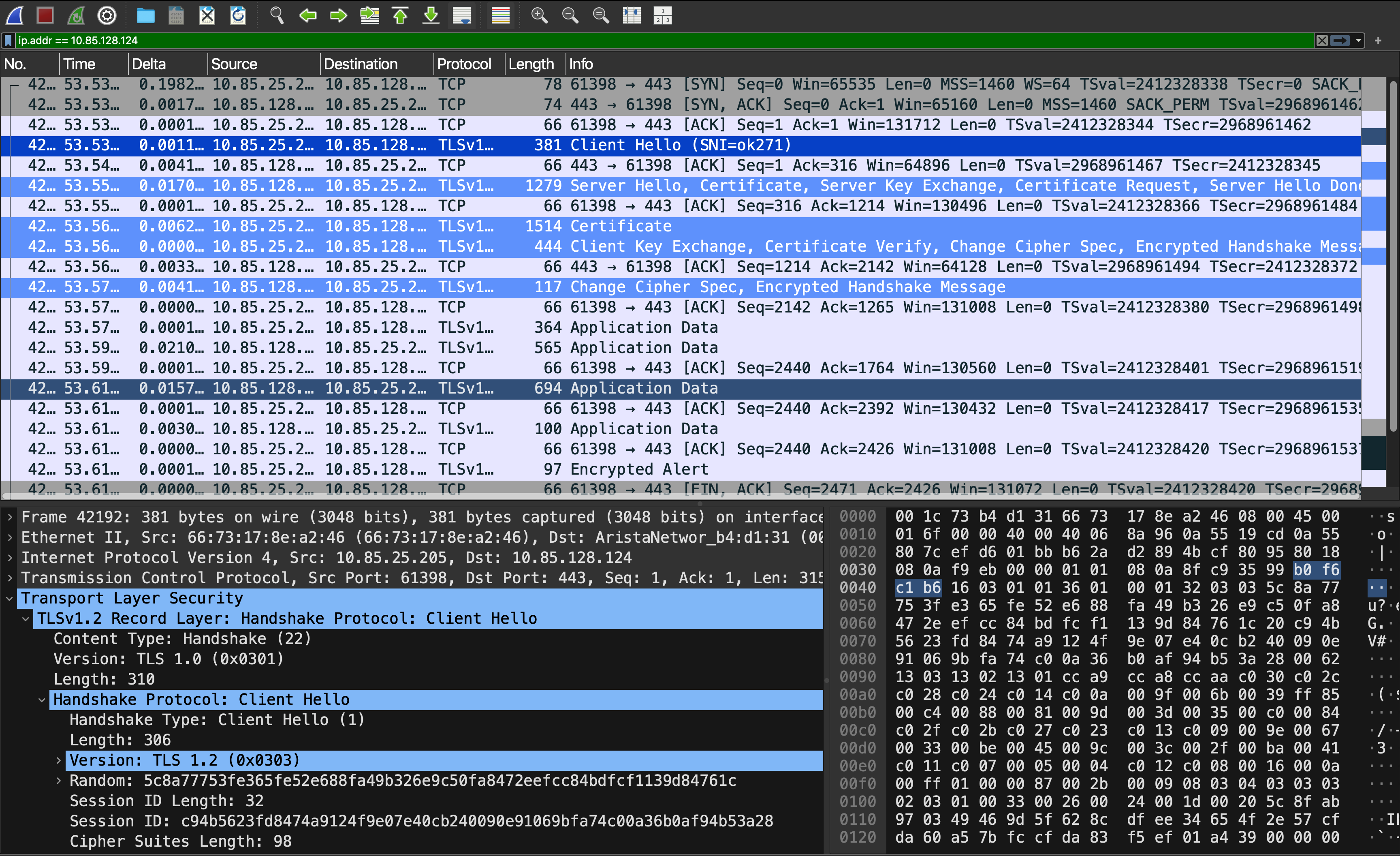
Task: Toggle auto-scroll during live capture
Action: (x=462, y=15)
